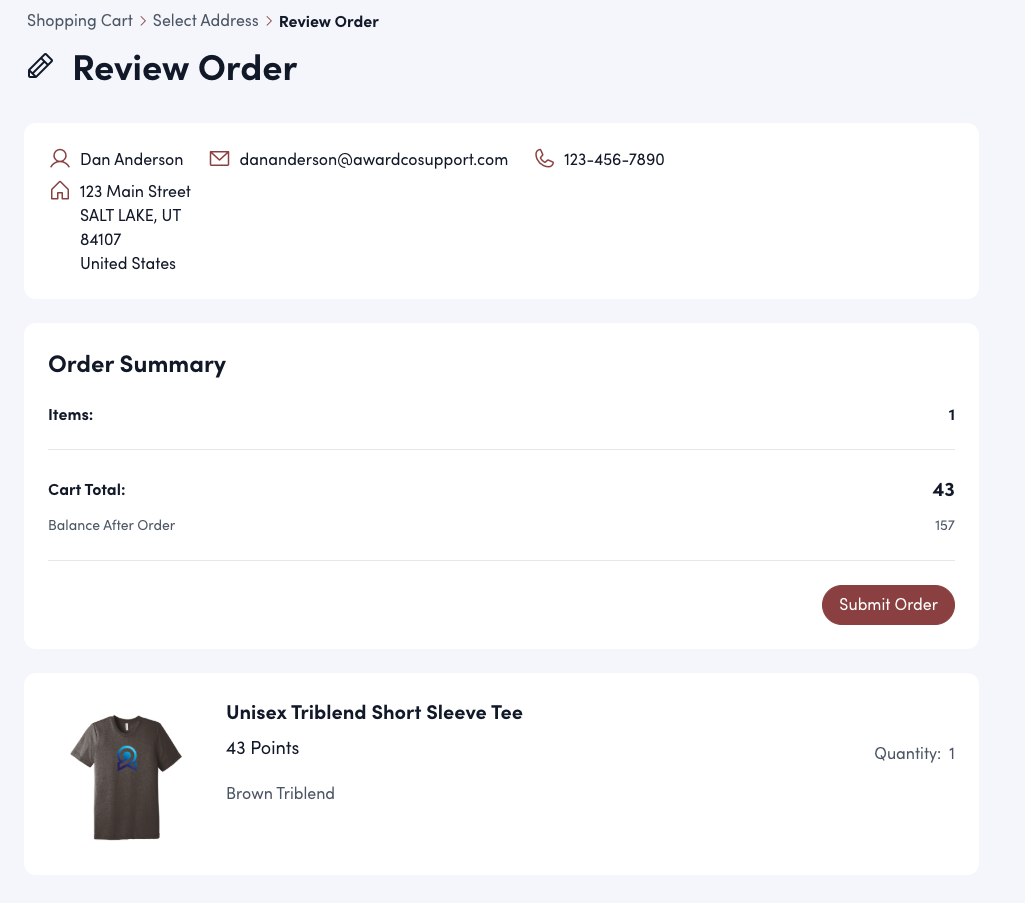Click the email address dananderson@awardcosupport.com
Screen dimensions: 1025x903
[373, 159]
